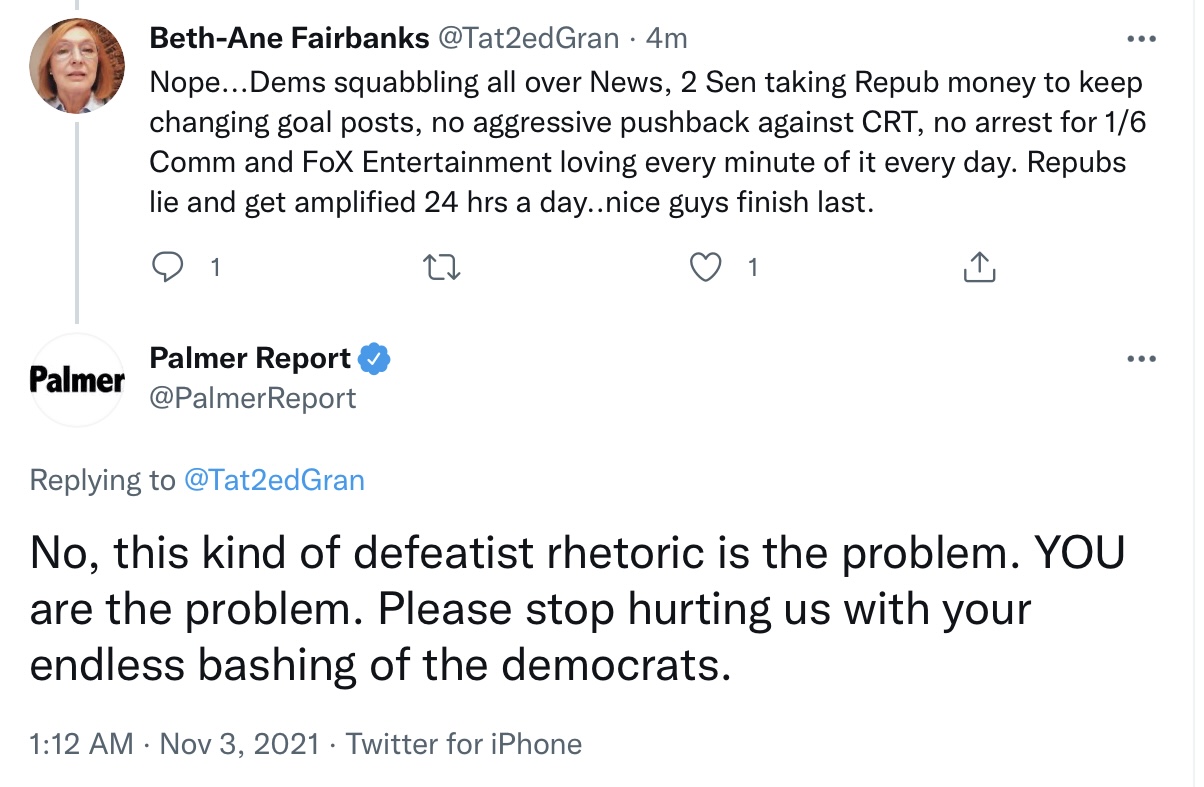Click the reply count beside comment icon
1204x787 pixels.
point(213,268)
